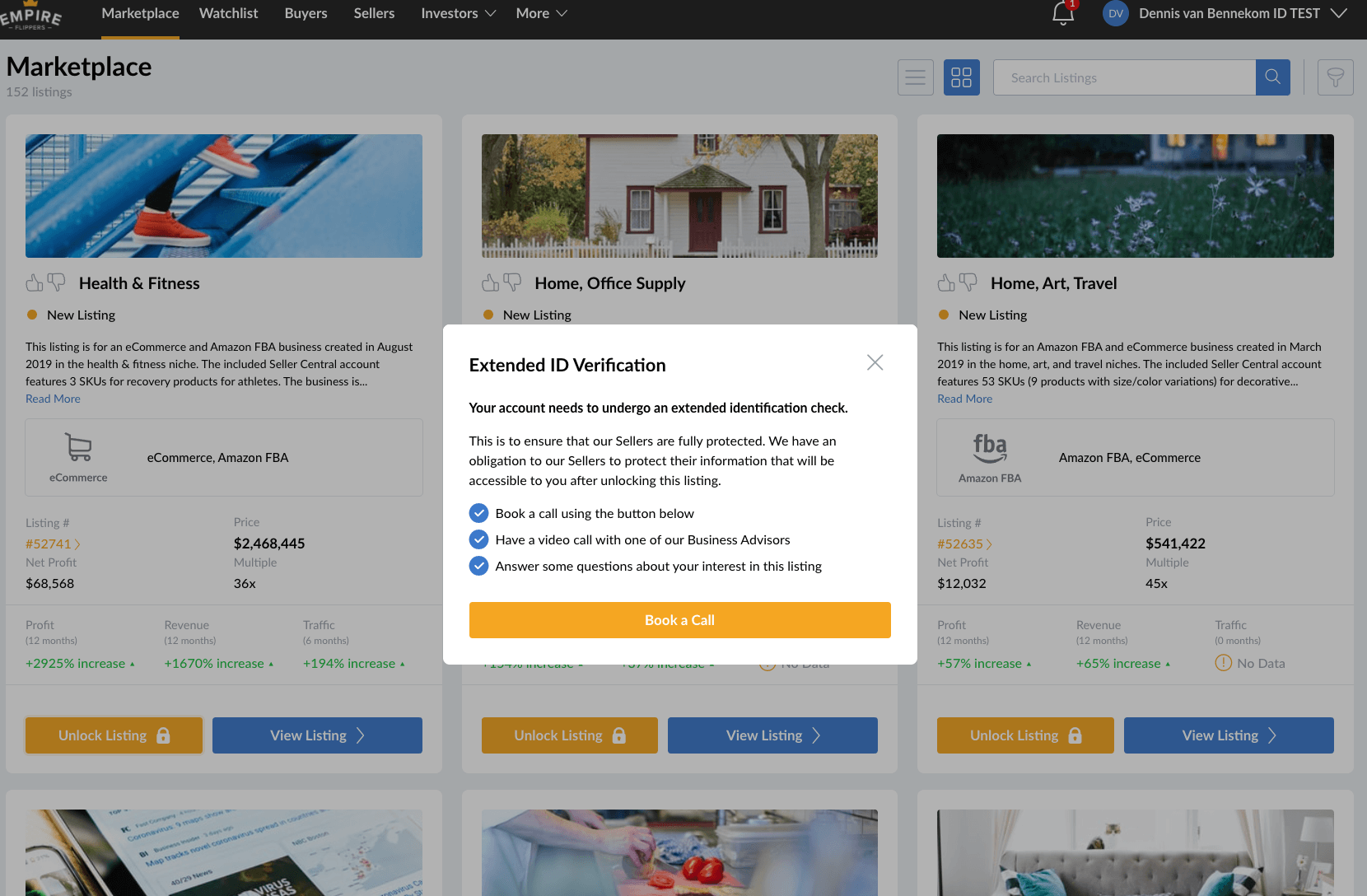This screenshot has height=896, width=1367.
Task: Click the Home, Art, Travel title
Action: (1054, 283)
